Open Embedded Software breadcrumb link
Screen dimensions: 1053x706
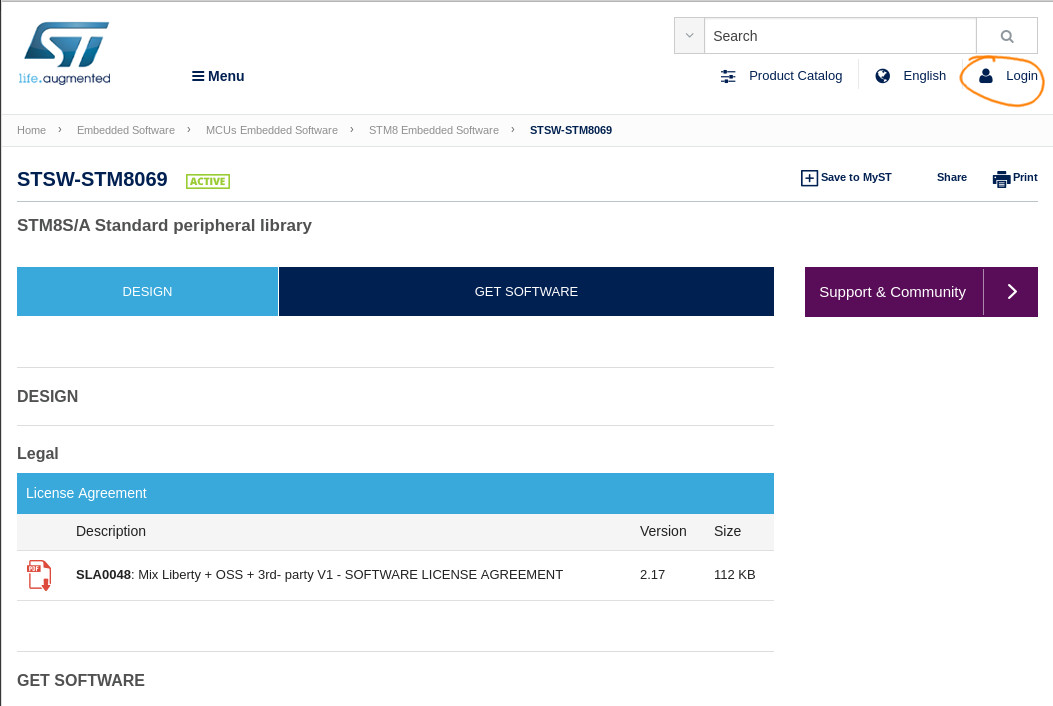tap(125, 130)
